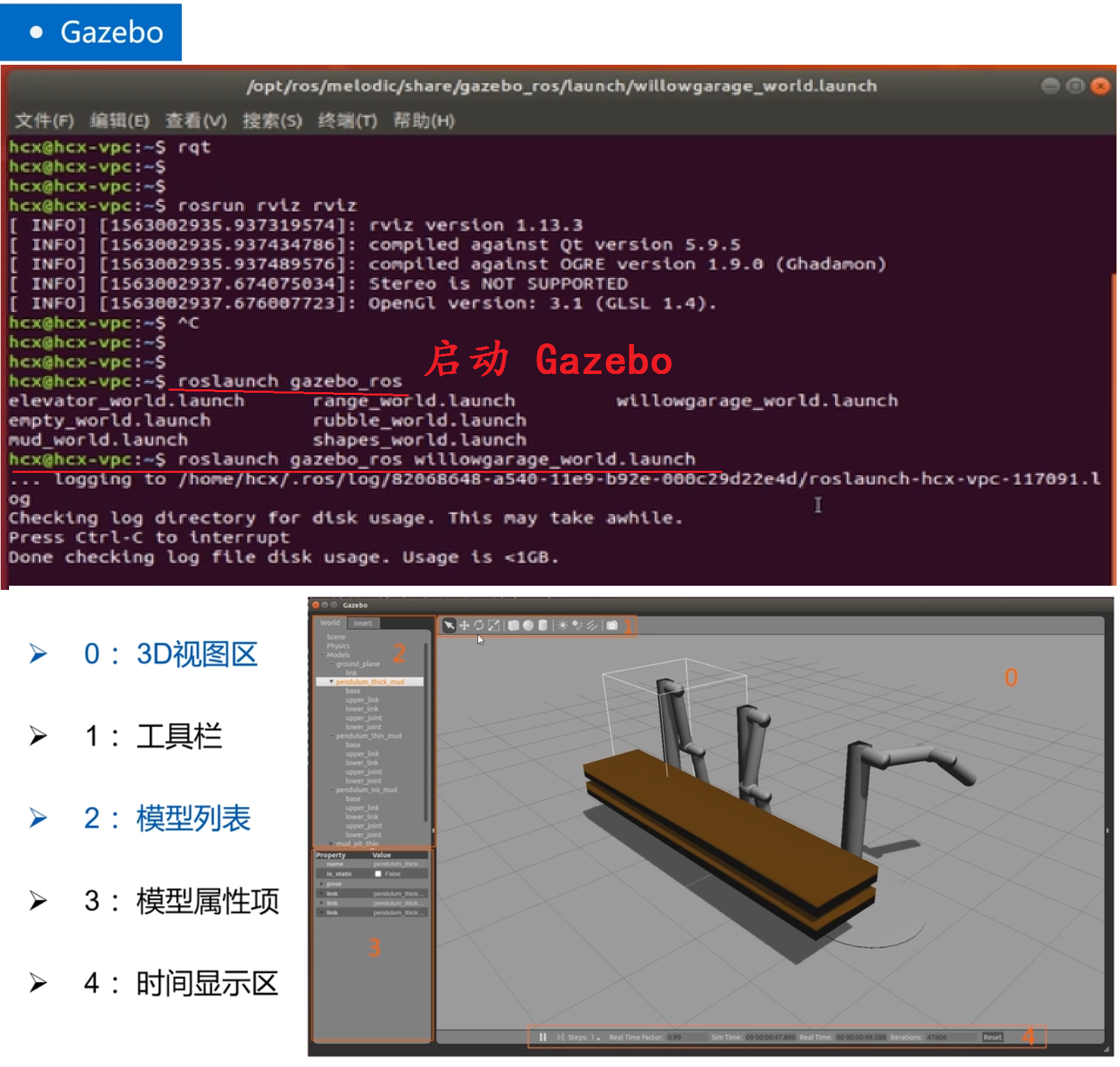Select lower_link under pendulum_no_mud
The image size is (1120, 1067).
362,817
